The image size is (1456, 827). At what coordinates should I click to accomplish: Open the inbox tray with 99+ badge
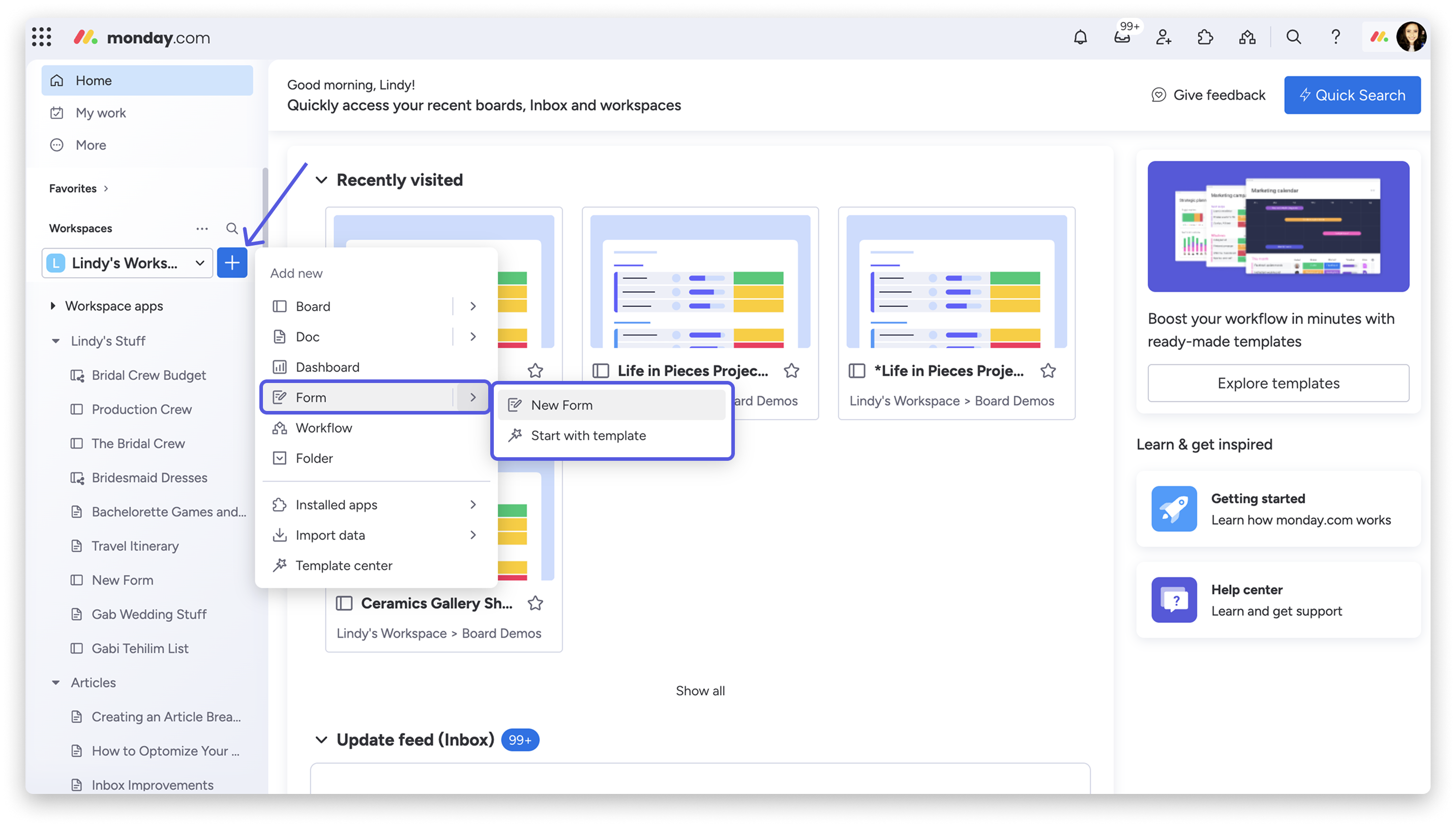coord(1122,38)
